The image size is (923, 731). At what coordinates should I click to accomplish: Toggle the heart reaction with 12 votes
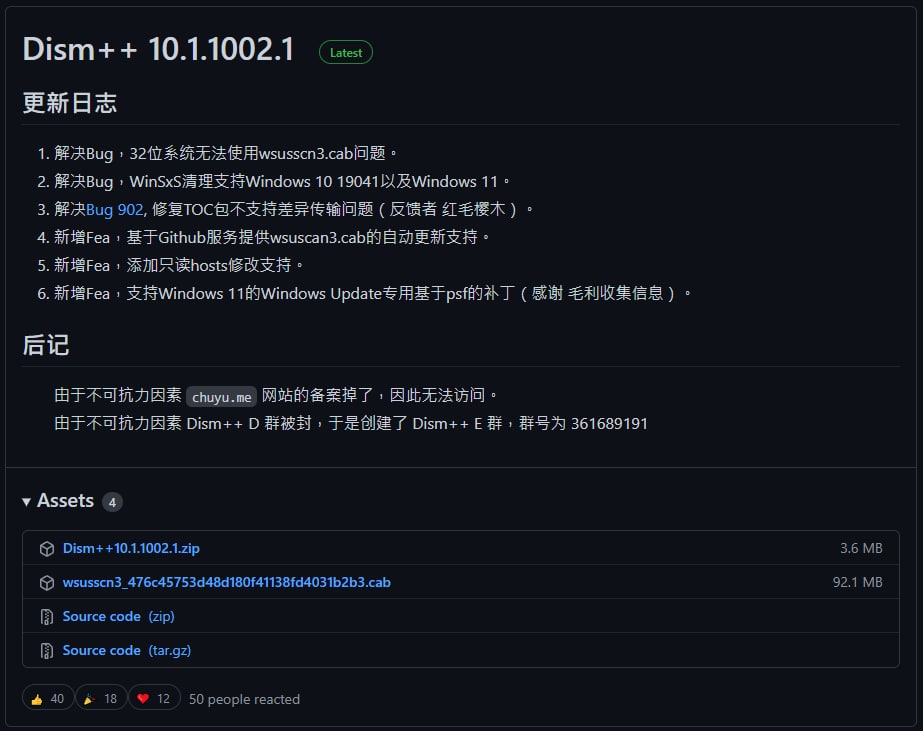(x=155, y=699)
